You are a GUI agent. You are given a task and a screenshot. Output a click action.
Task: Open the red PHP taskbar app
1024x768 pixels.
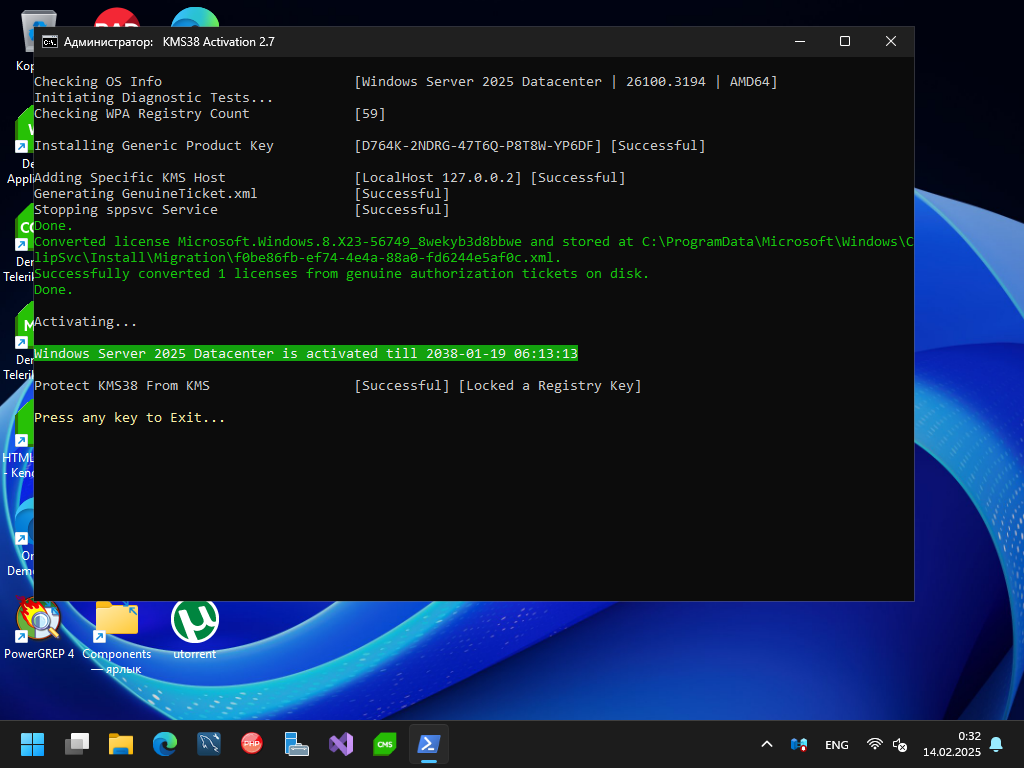pyautogui.click(x=252, y=744)
